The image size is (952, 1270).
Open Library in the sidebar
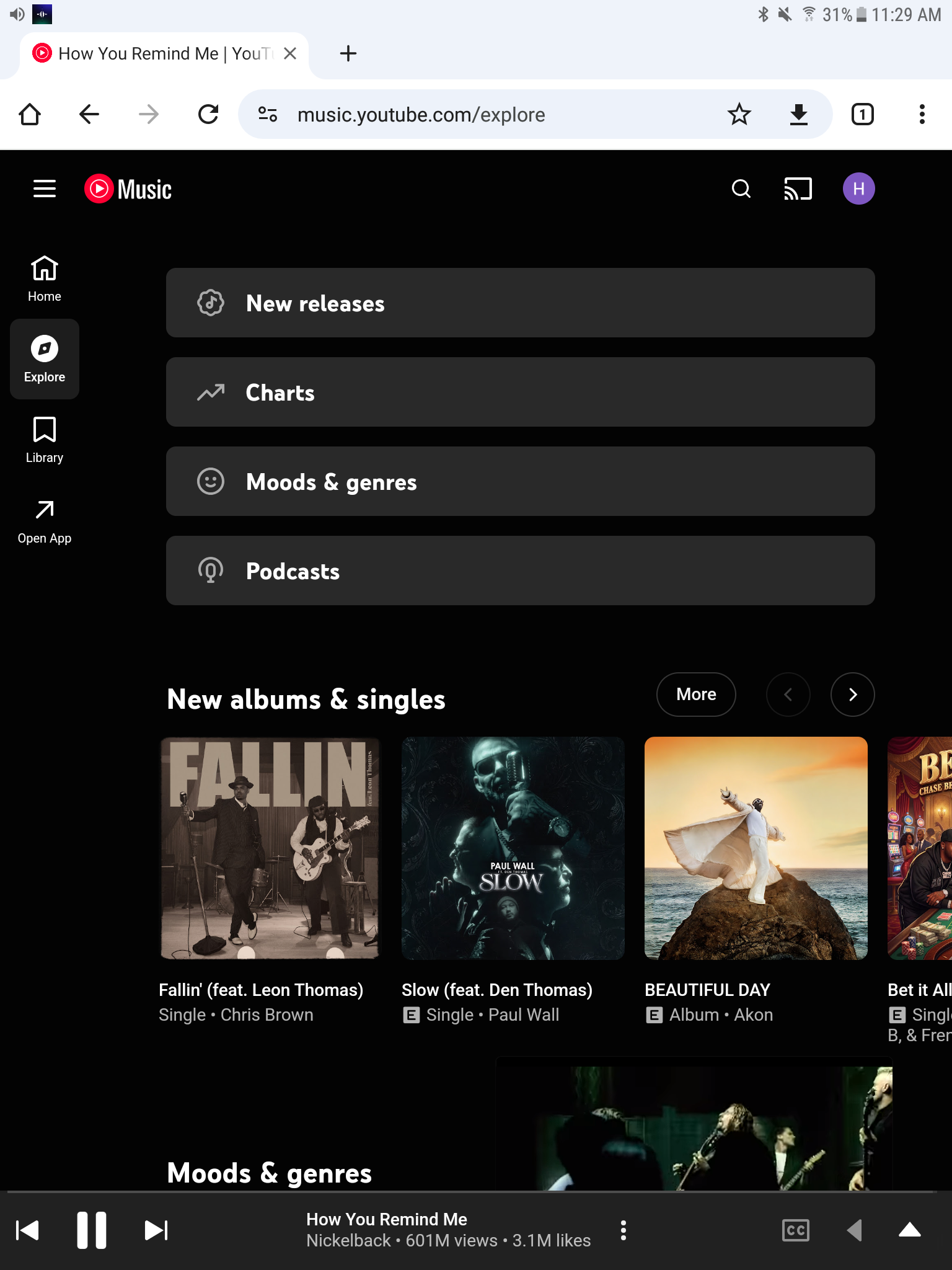[45, 440]
